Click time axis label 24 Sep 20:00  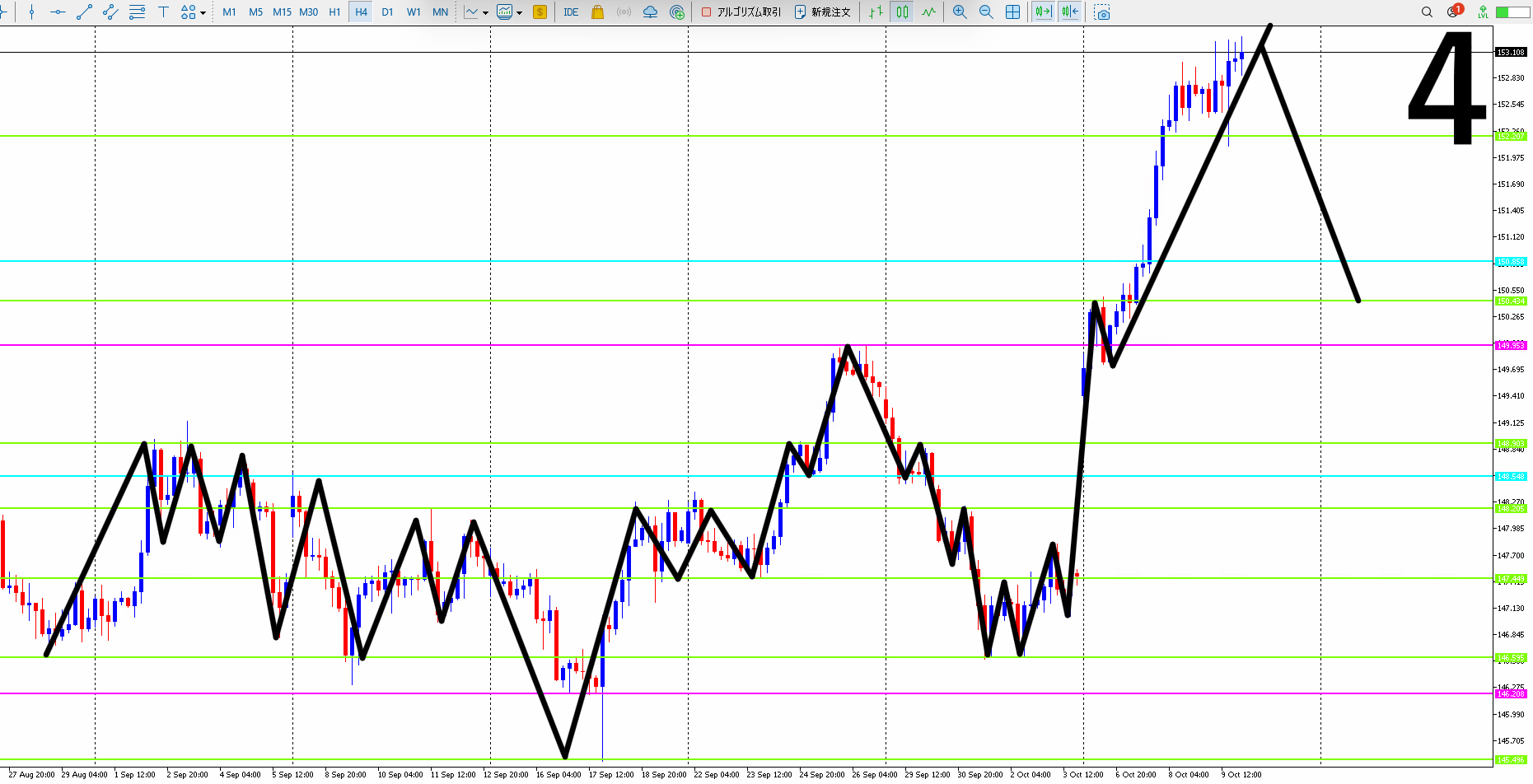click(x=822, y=774)
